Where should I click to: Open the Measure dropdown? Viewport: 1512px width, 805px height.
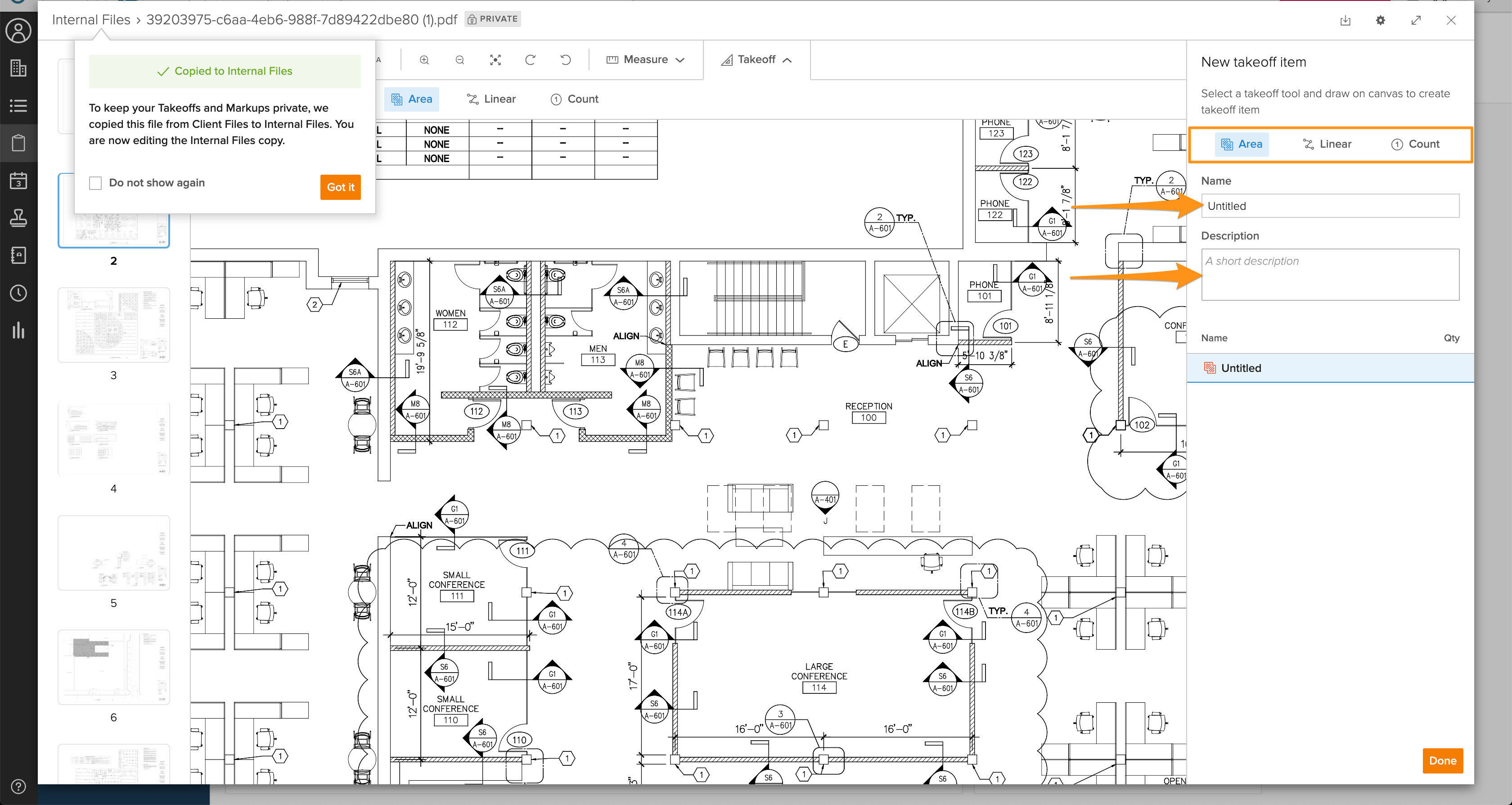645,60
